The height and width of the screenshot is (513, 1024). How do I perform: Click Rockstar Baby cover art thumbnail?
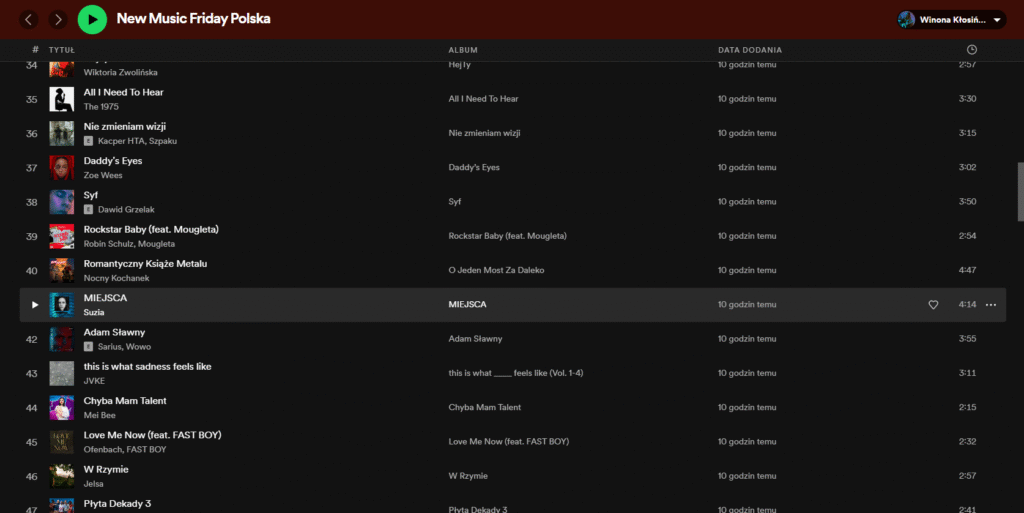[62, 236]
